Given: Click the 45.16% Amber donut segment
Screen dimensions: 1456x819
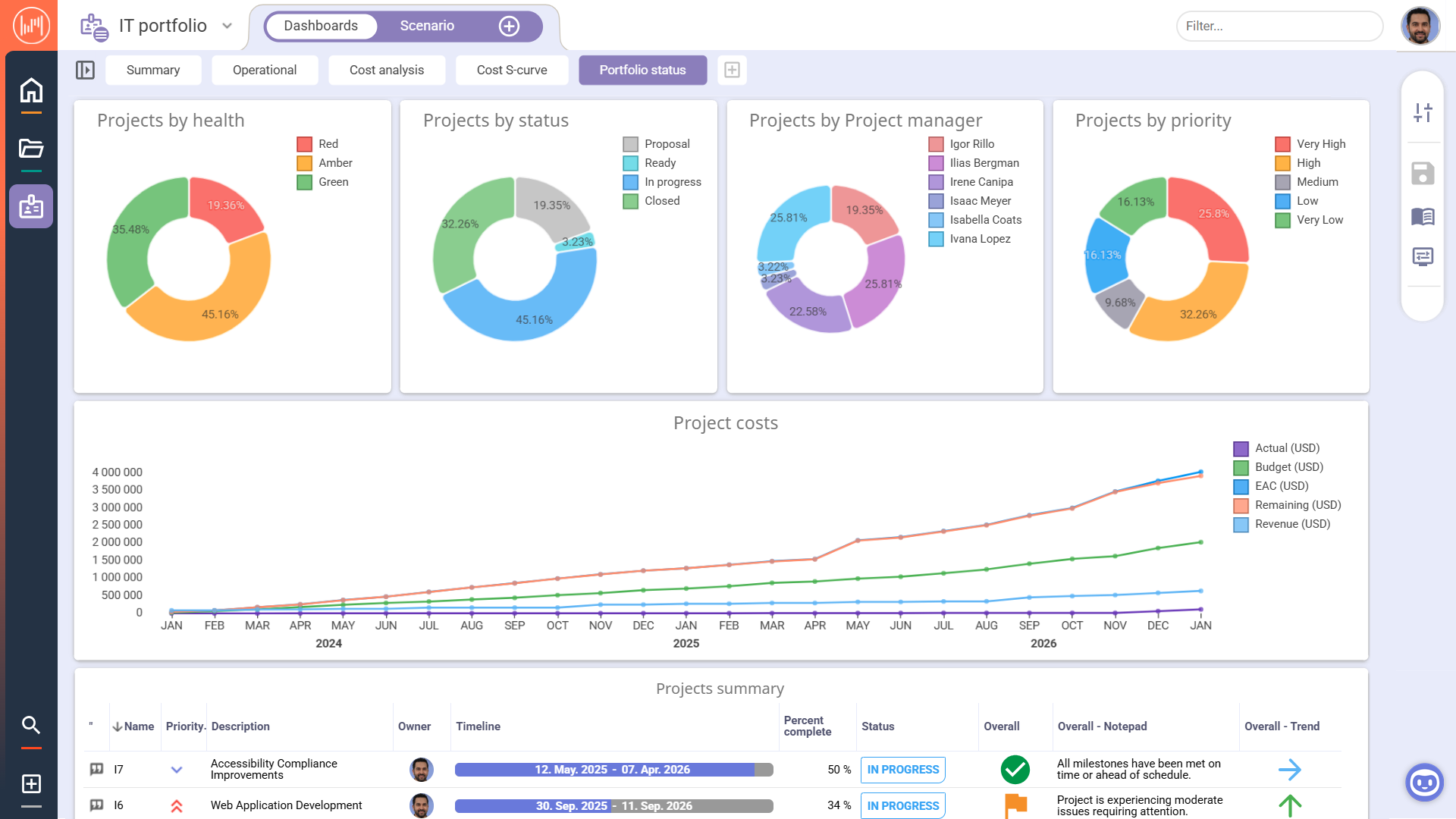Looking at the screenshot, I should point(219,314).
